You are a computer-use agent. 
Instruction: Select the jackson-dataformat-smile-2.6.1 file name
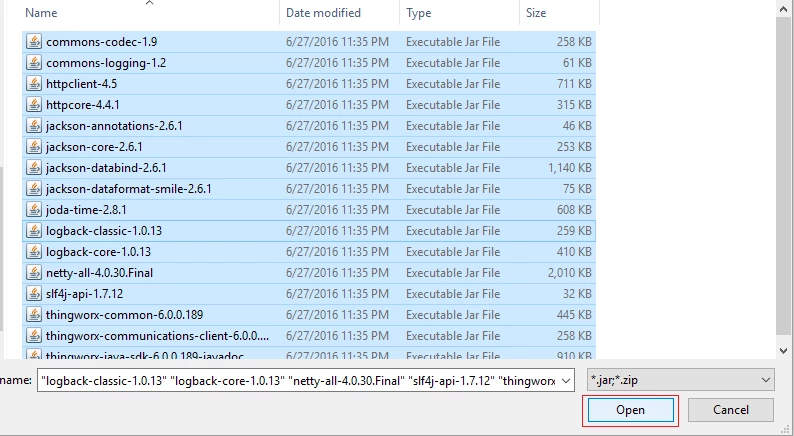[x=129, y=189]
